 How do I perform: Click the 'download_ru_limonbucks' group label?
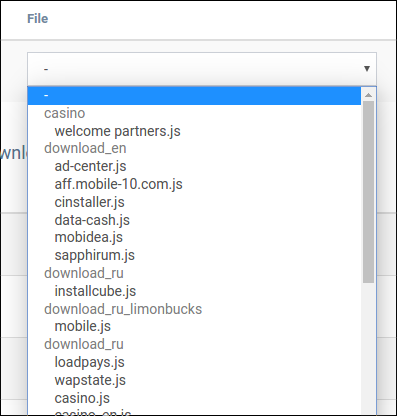pyautogui.click(x=123, y=309)
